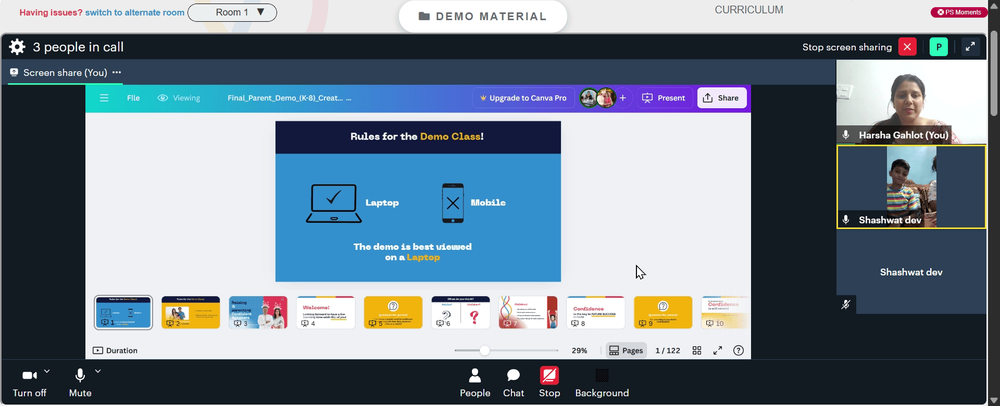
Task: Click the red Stop sharing icon
Action: [x=549, y=375]
